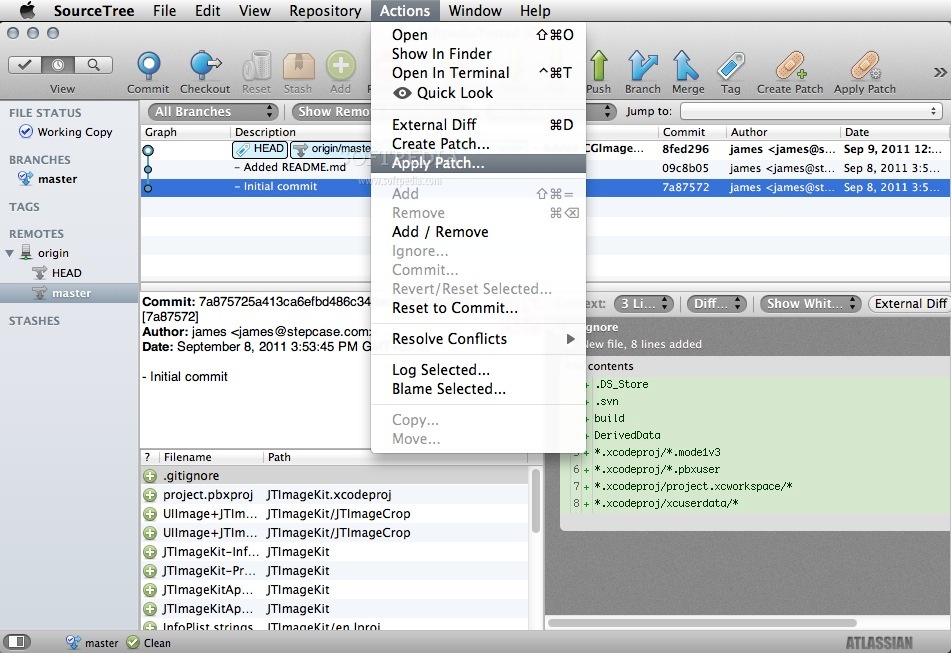951x653 pixels.
Task: Choose Open In Terminal menu entry
Action: point(478,73)
